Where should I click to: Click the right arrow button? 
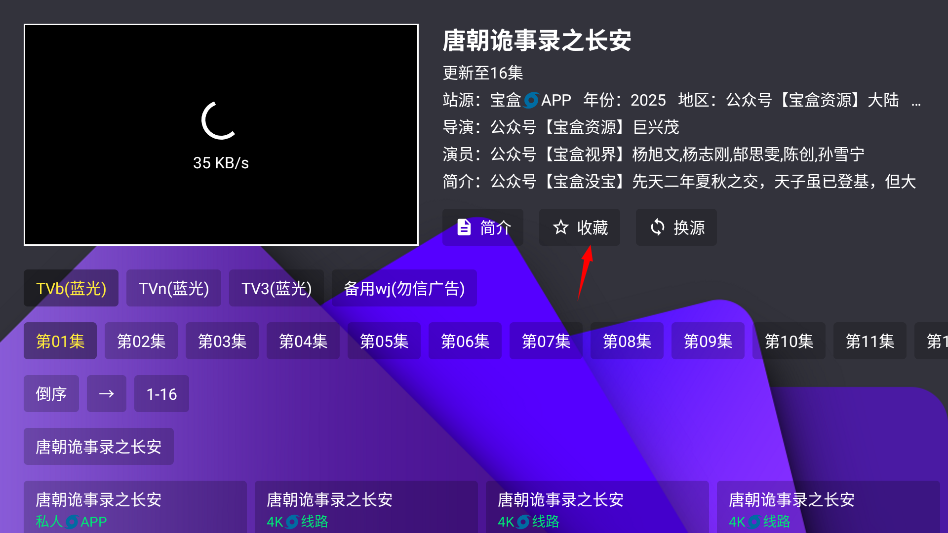tap(106, 394)
